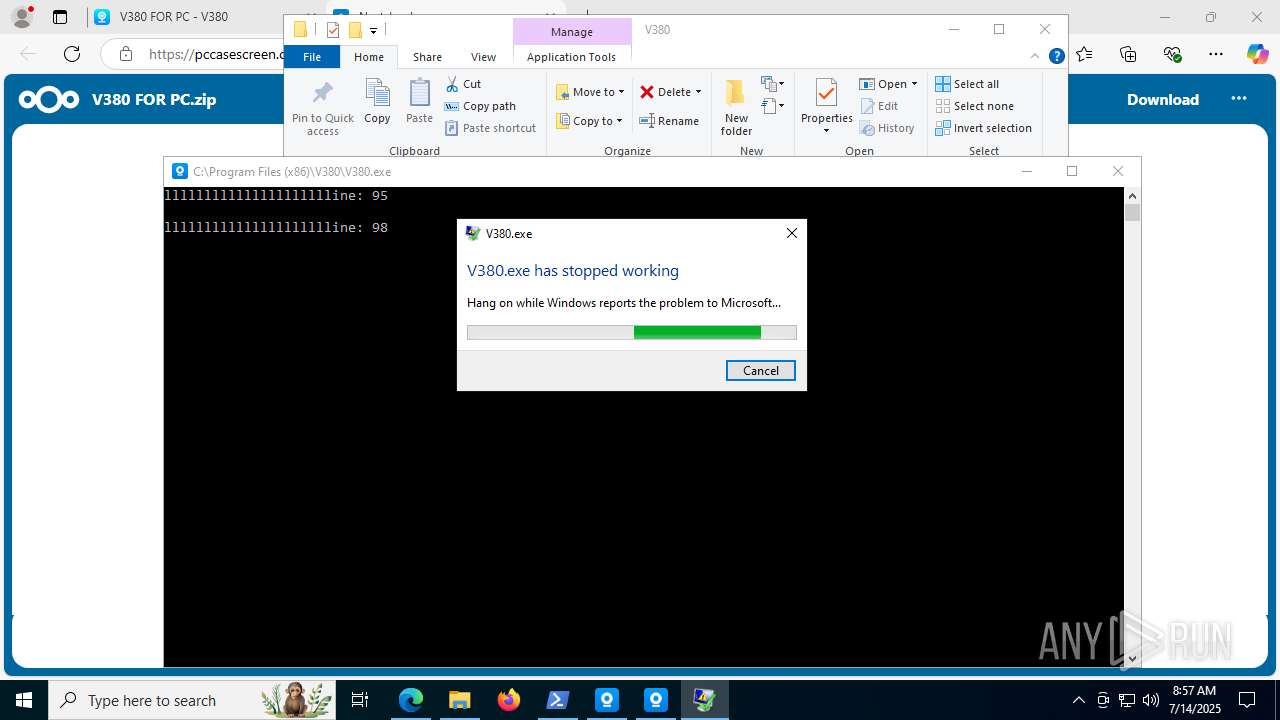Open the Move to dropdown

tap(590, 92)
